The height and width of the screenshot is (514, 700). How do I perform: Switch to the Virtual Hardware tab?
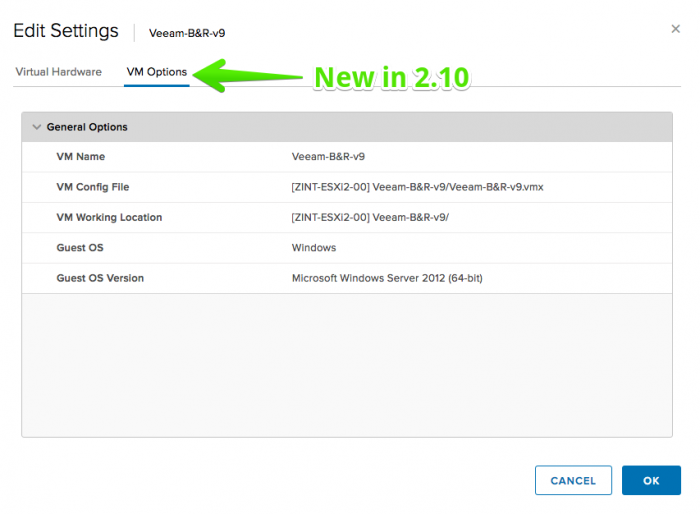click(58, 72)
